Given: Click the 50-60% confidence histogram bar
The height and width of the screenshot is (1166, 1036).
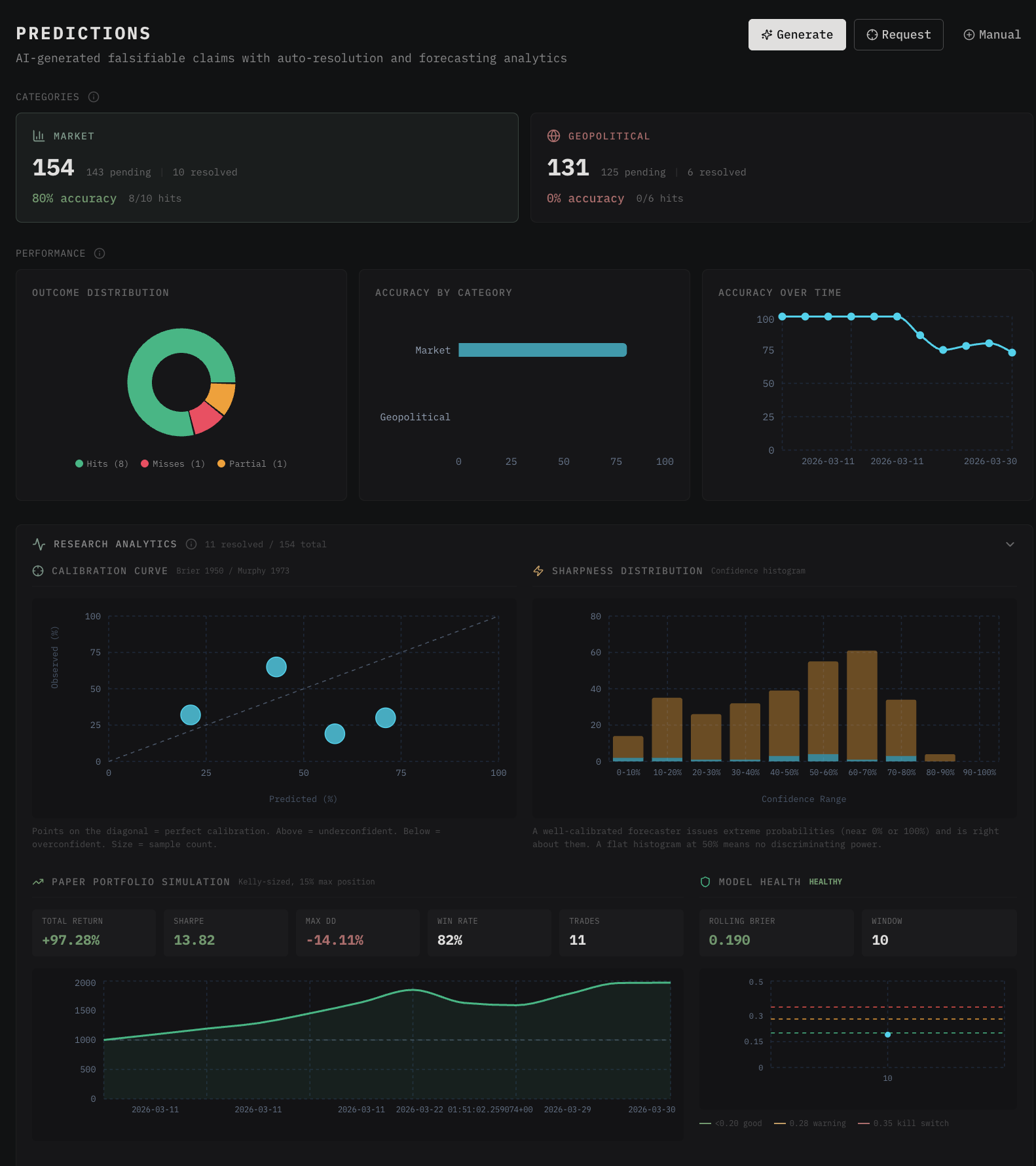Looking at the screenshot, I should [x=823, y=711].
